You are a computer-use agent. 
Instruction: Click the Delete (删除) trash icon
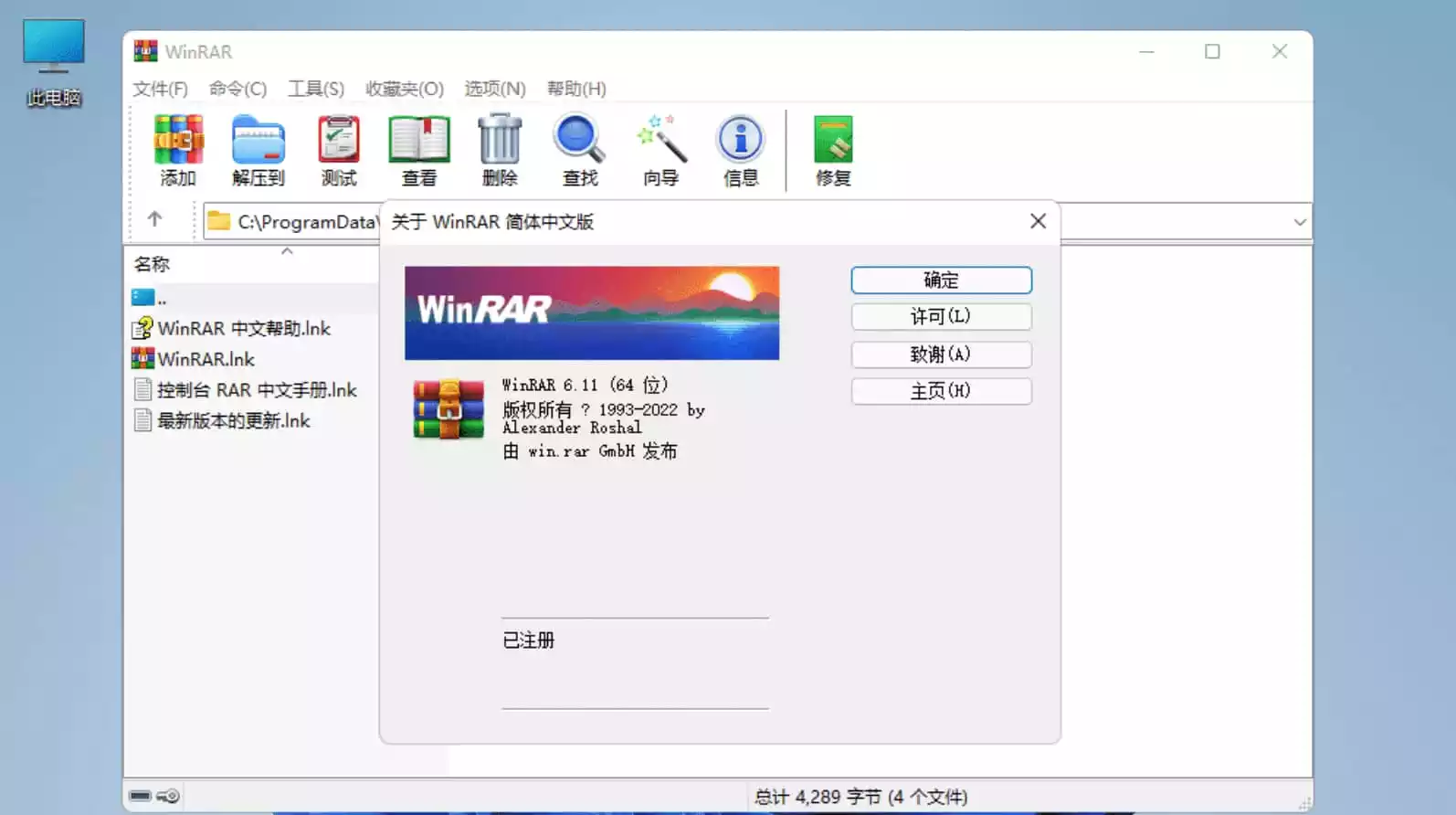(x=500, y=150)
